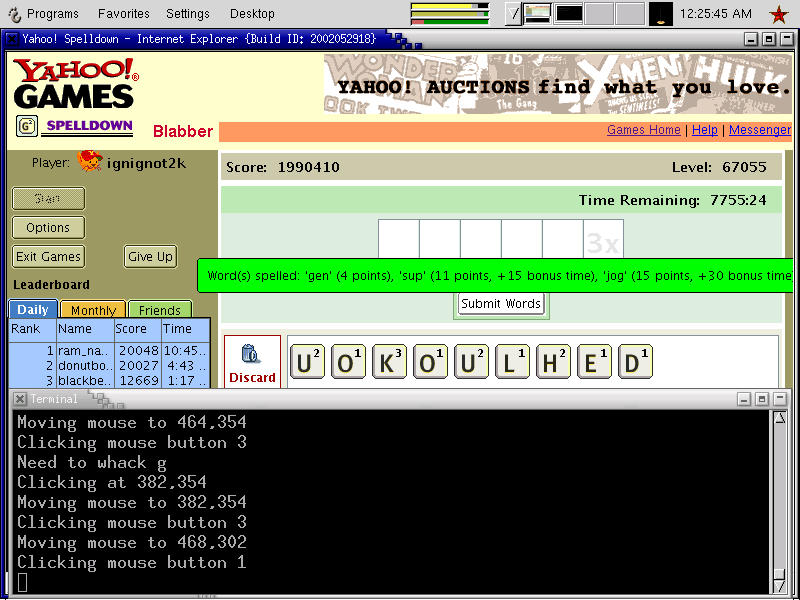The image size is (800, 600).
Task: Pick the E tile
Action: (594, 362)
